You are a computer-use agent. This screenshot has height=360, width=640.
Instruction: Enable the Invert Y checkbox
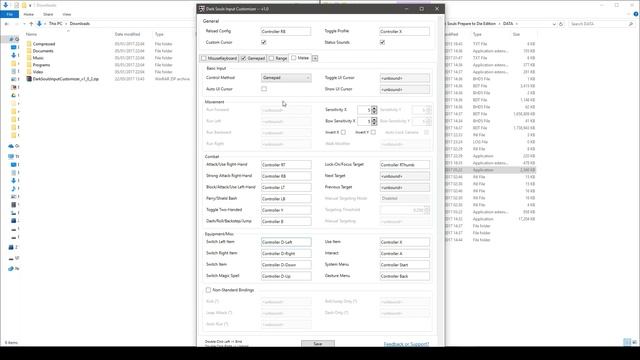[x=373, y=132]
